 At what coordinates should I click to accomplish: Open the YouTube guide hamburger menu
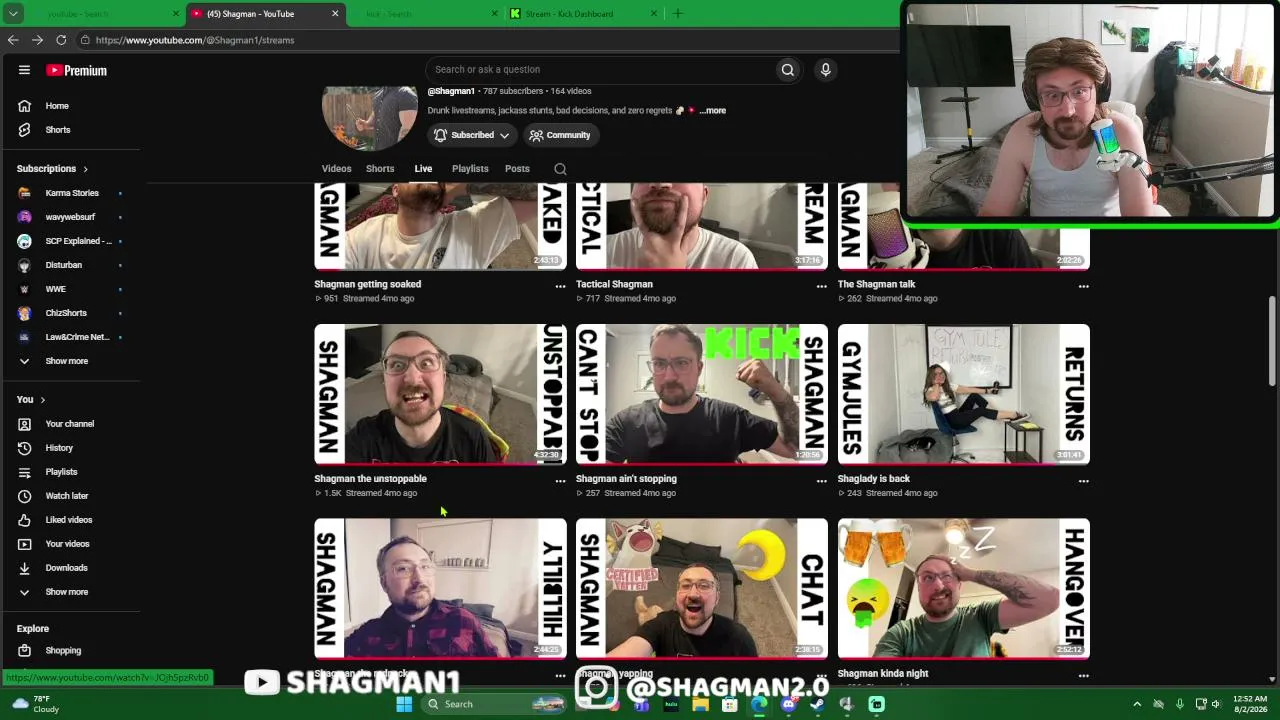coord(24,70)
